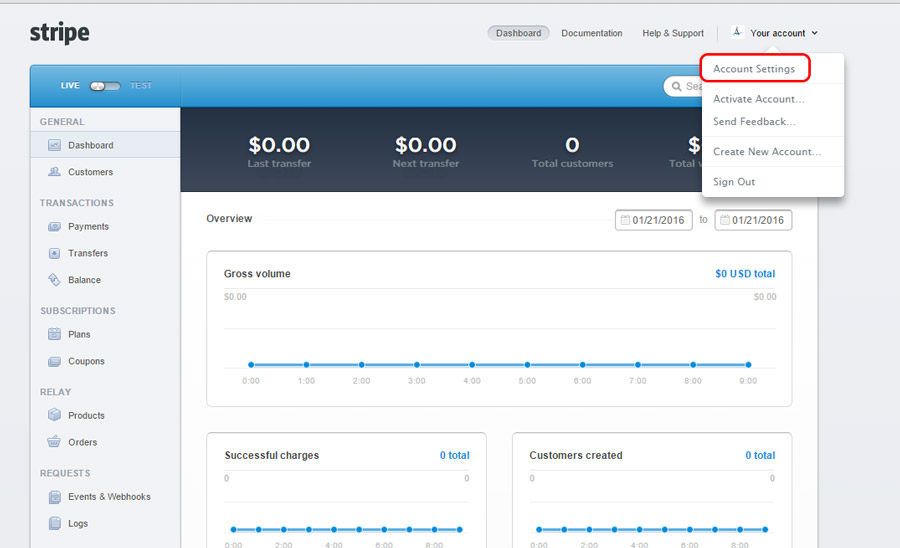Open the Dashboard tab in header

click(518, 33)
